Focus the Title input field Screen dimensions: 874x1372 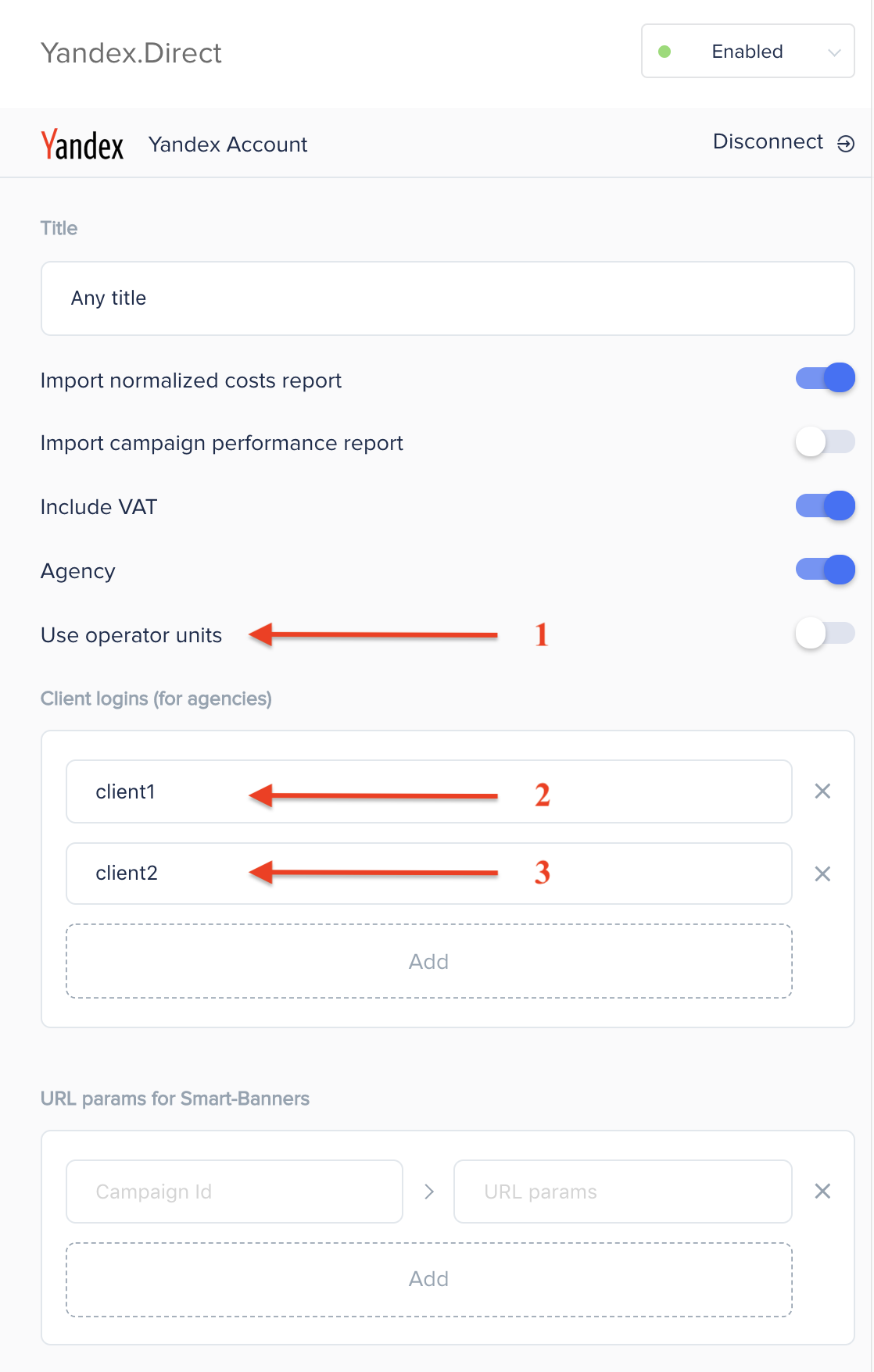447,298
